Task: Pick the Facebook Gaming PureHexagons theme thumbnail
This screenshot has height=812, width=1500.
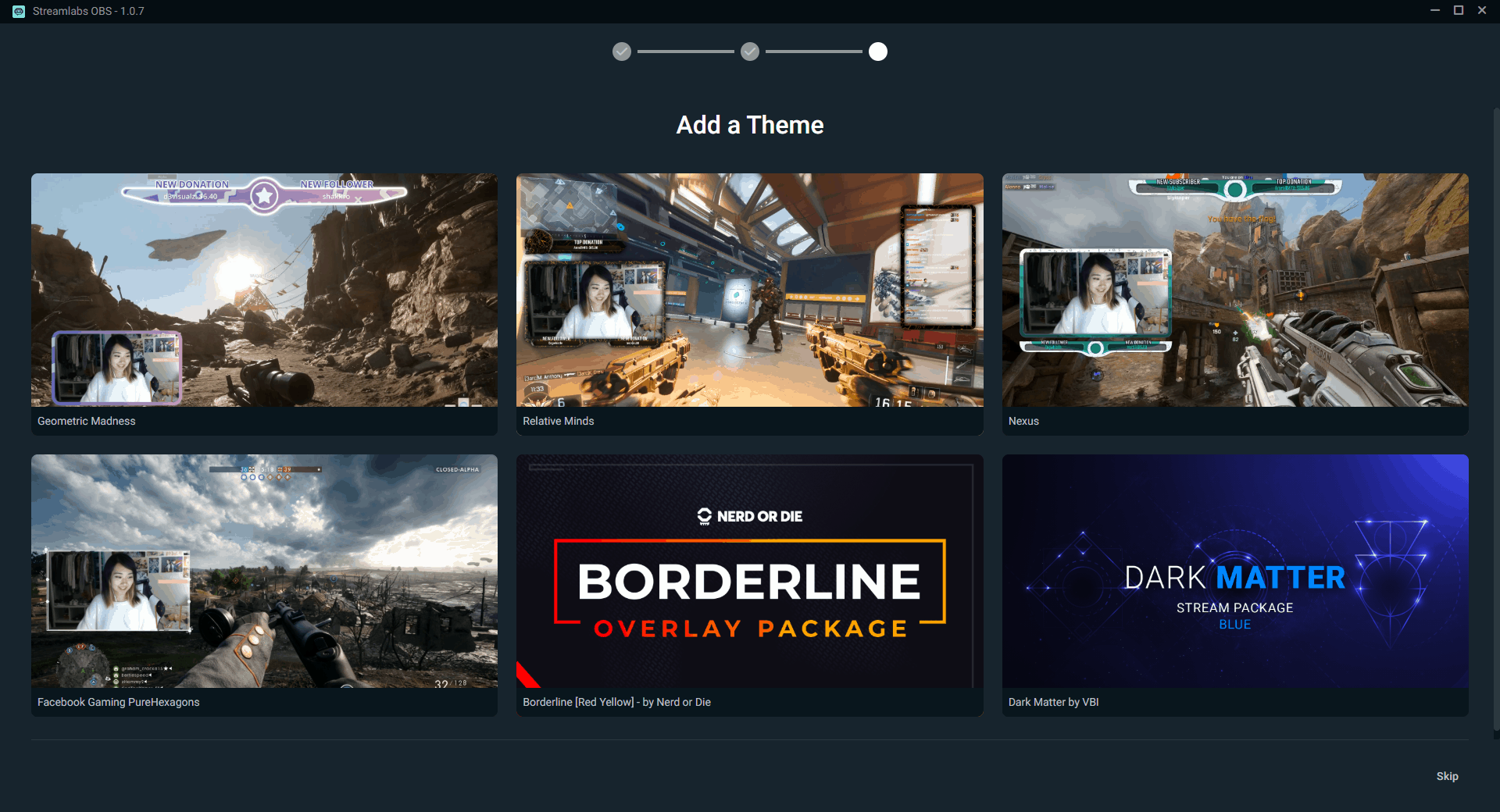Action: (x=264, y=571)
